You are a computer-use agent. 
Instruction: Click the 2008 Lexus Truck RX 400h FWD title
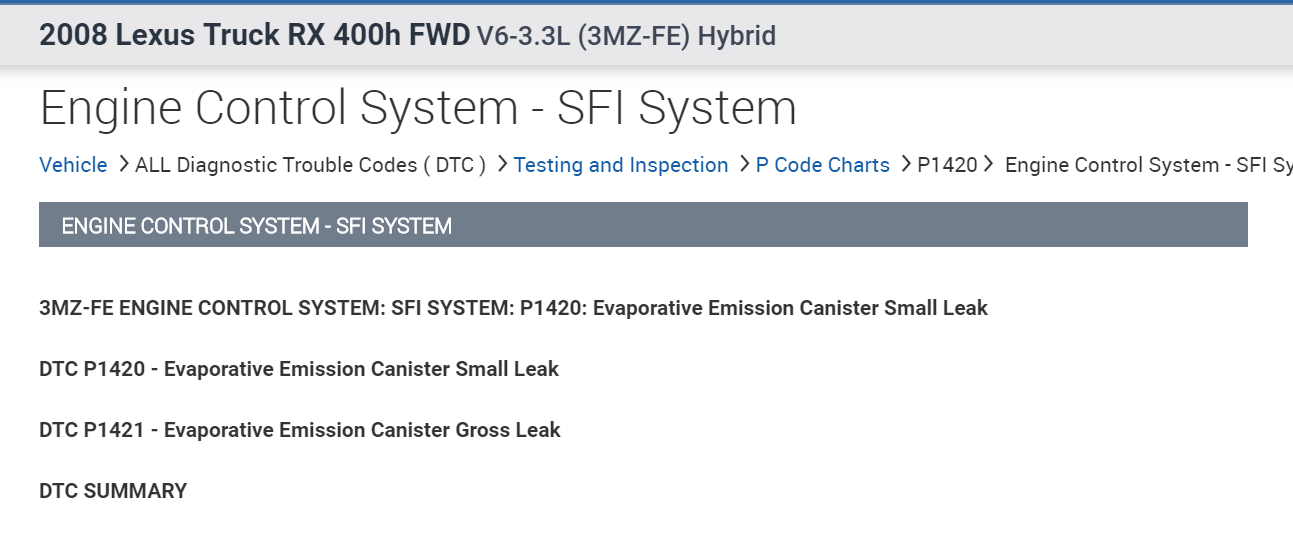[254, 36]
